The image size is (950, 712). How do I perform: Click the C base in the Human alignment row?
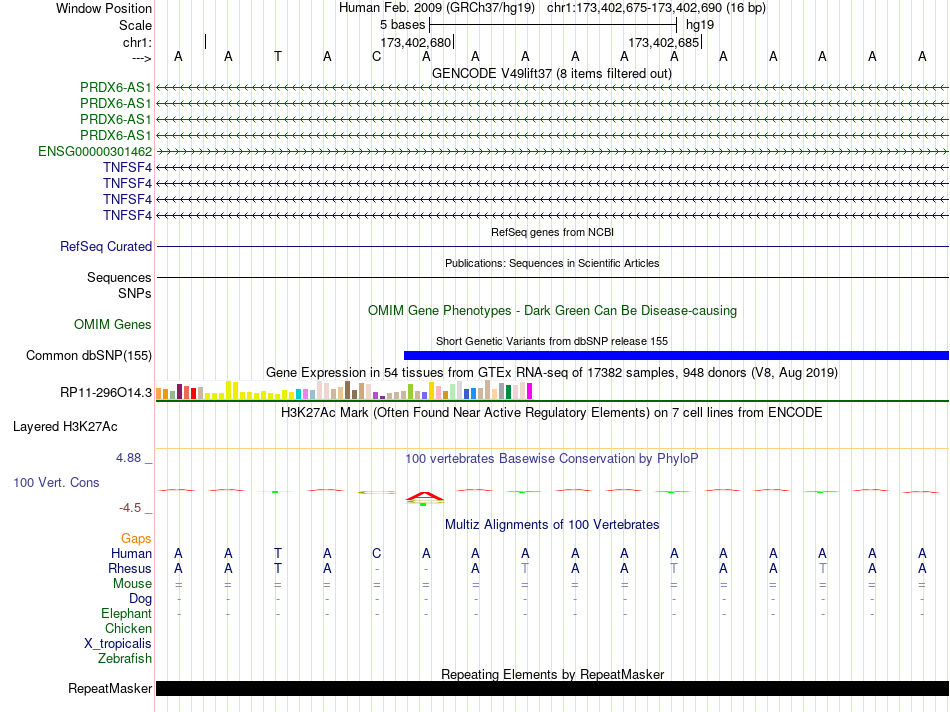(377, 553)
